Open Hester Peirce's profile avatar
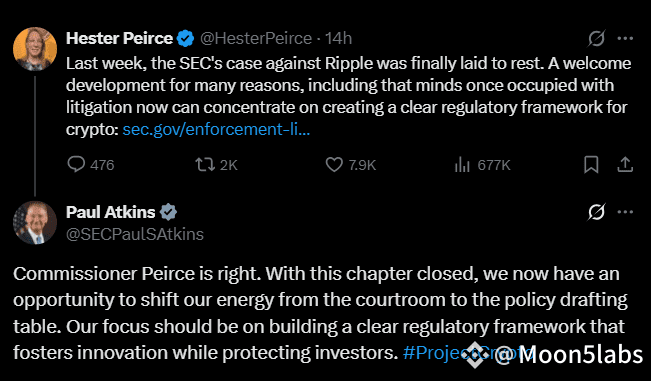The width and height of the screenshot is (651, 381). click(x=35, y=49)
